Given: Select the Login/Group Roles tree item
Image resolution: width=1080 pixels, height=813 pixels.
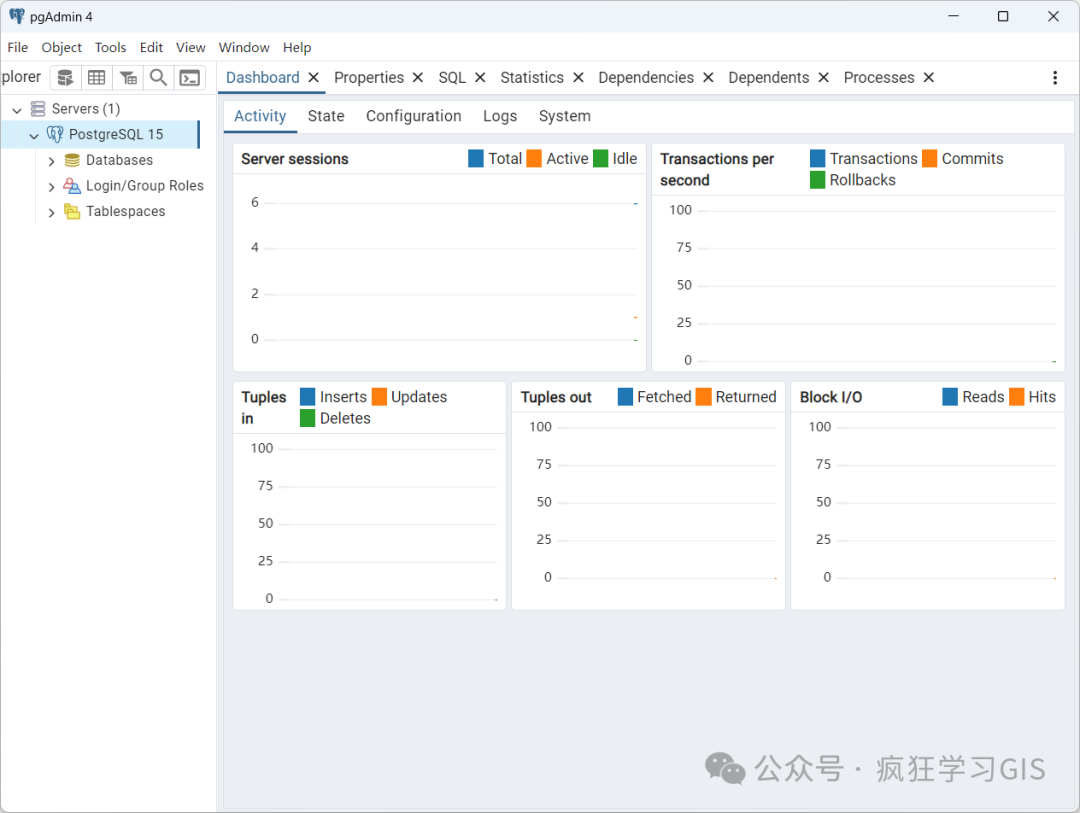Looking at the screenshot, I should [145, 185].
